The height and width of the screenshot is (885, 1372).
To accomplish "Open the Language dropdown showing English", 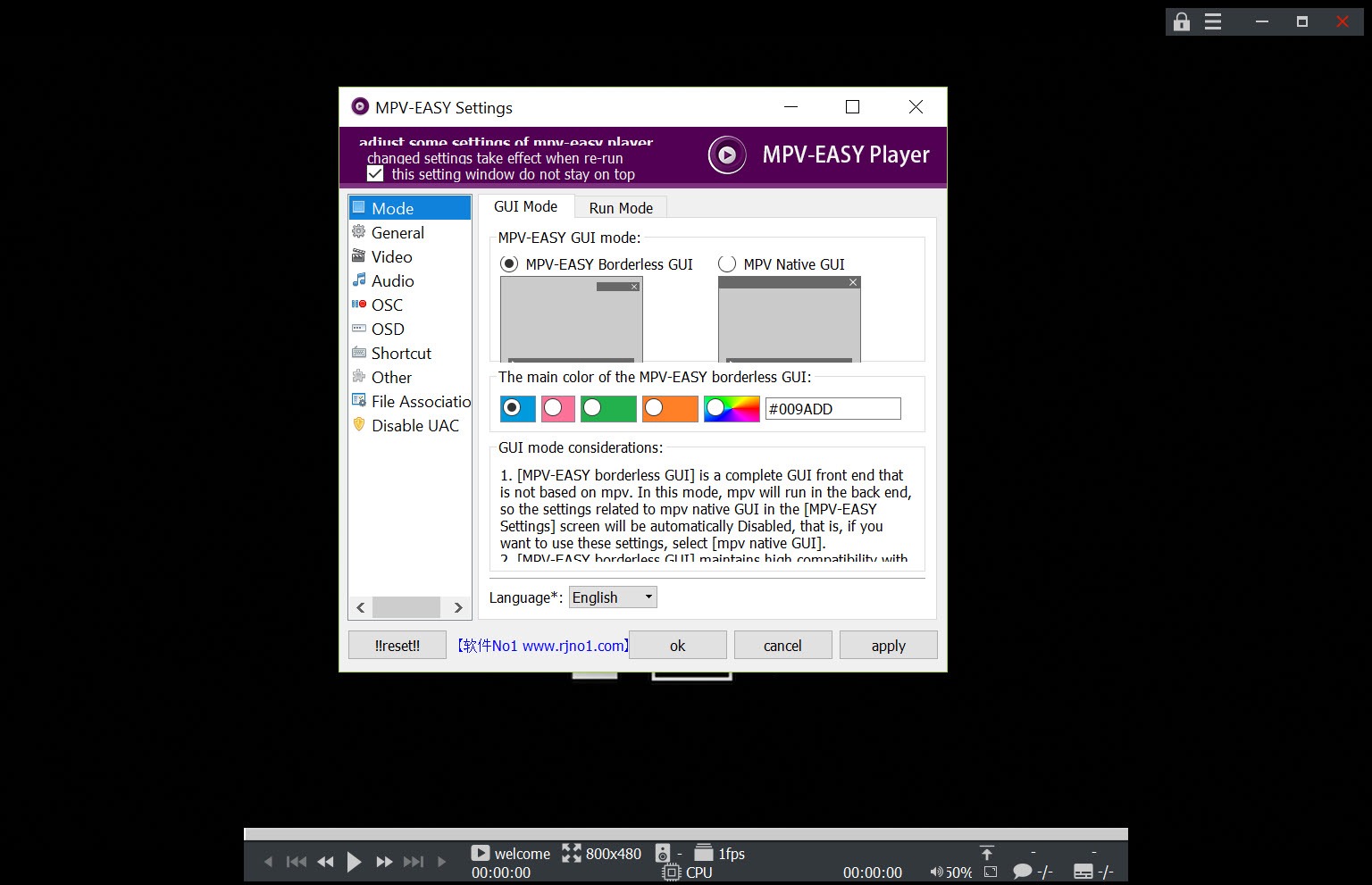I will 612,597.
